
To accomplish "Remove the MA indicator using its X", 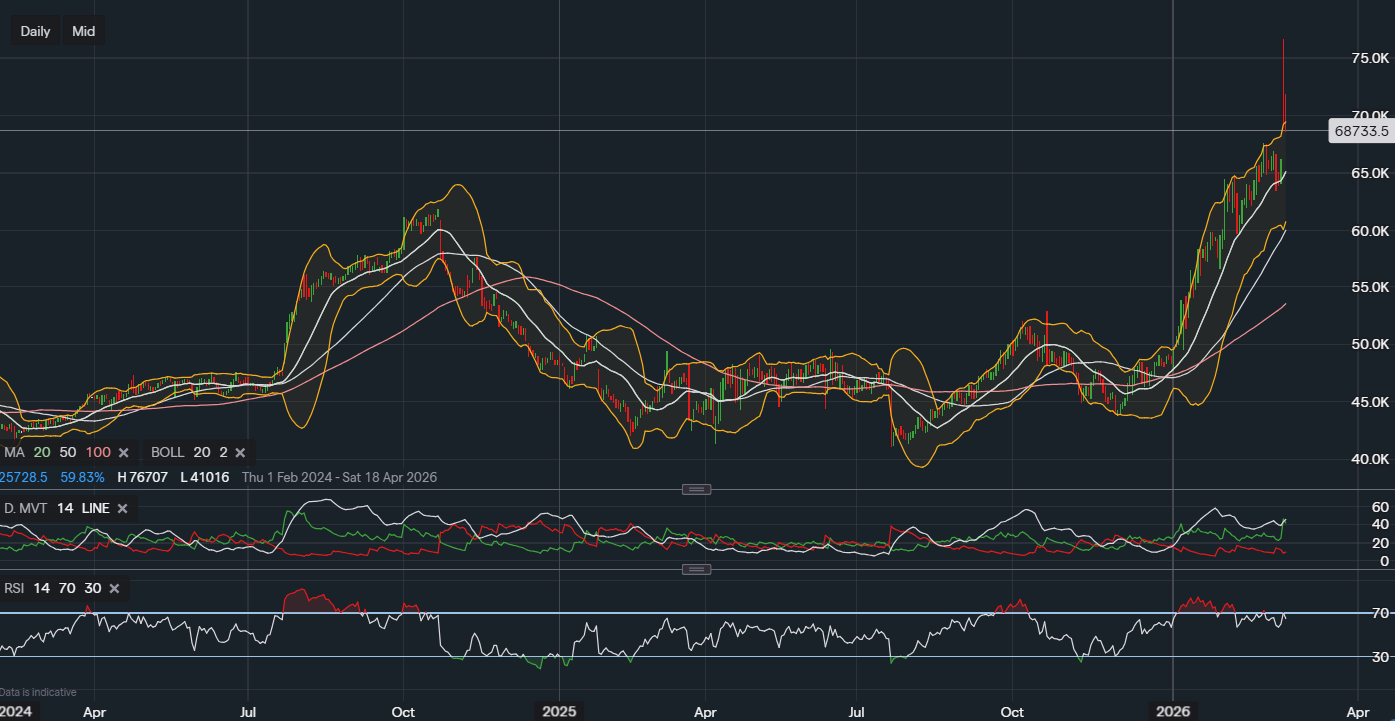I will coord(123,452).
